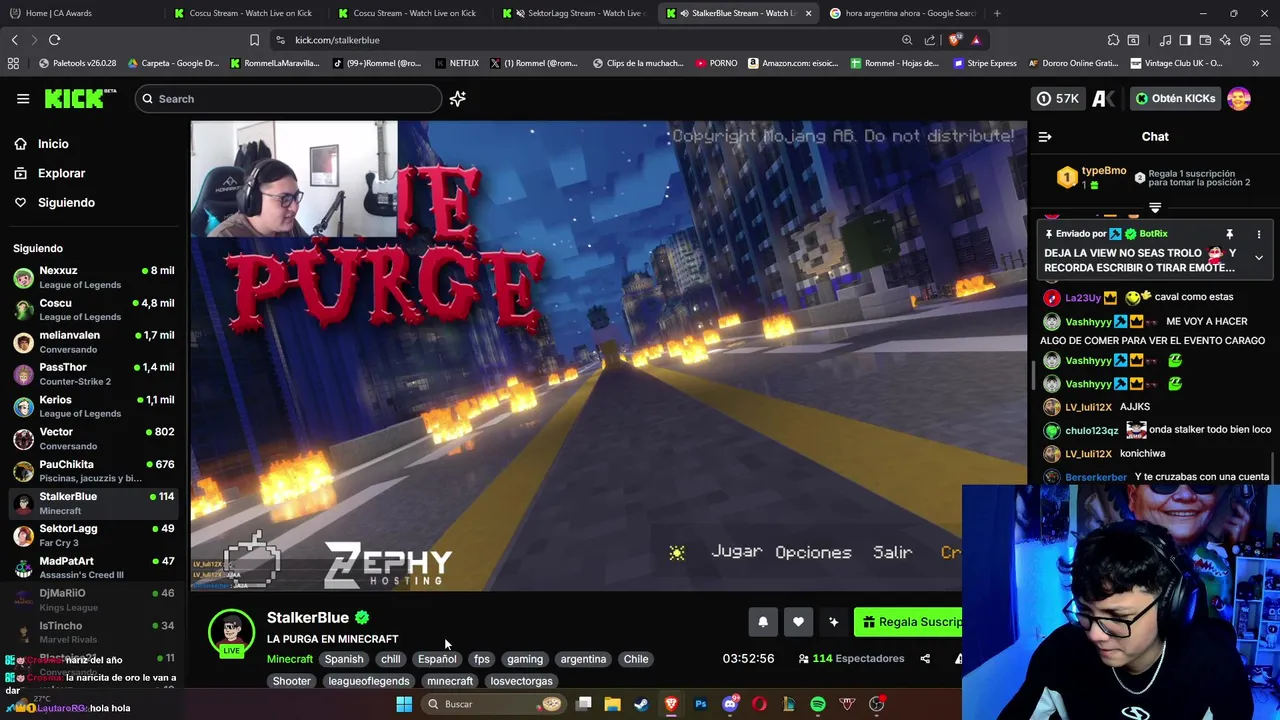Select the argentina tag

click(583, 659)
